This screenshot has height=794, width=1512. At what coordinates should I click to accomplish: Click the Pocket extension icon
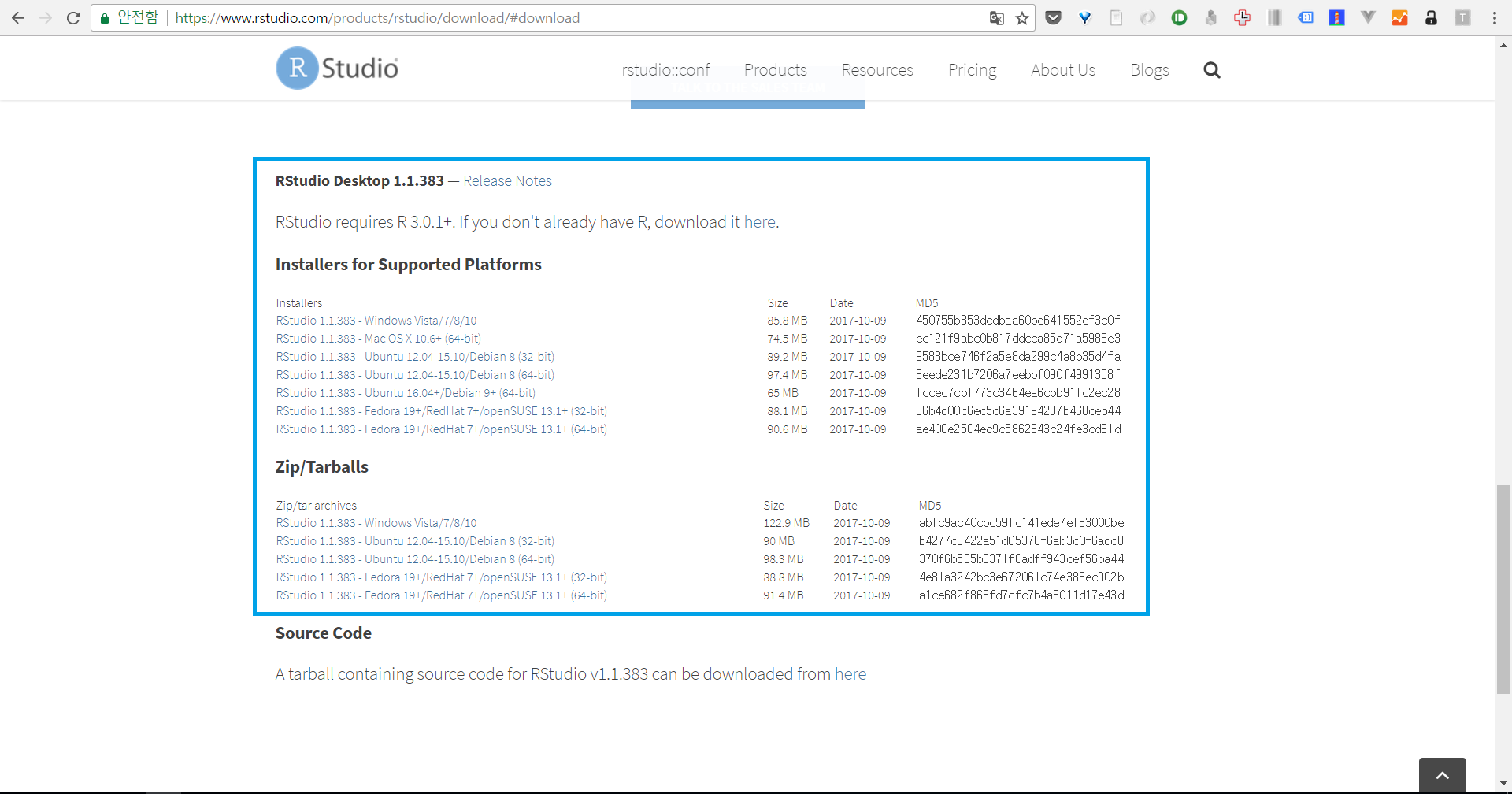pyautogui.click(x=1053, y=17)
